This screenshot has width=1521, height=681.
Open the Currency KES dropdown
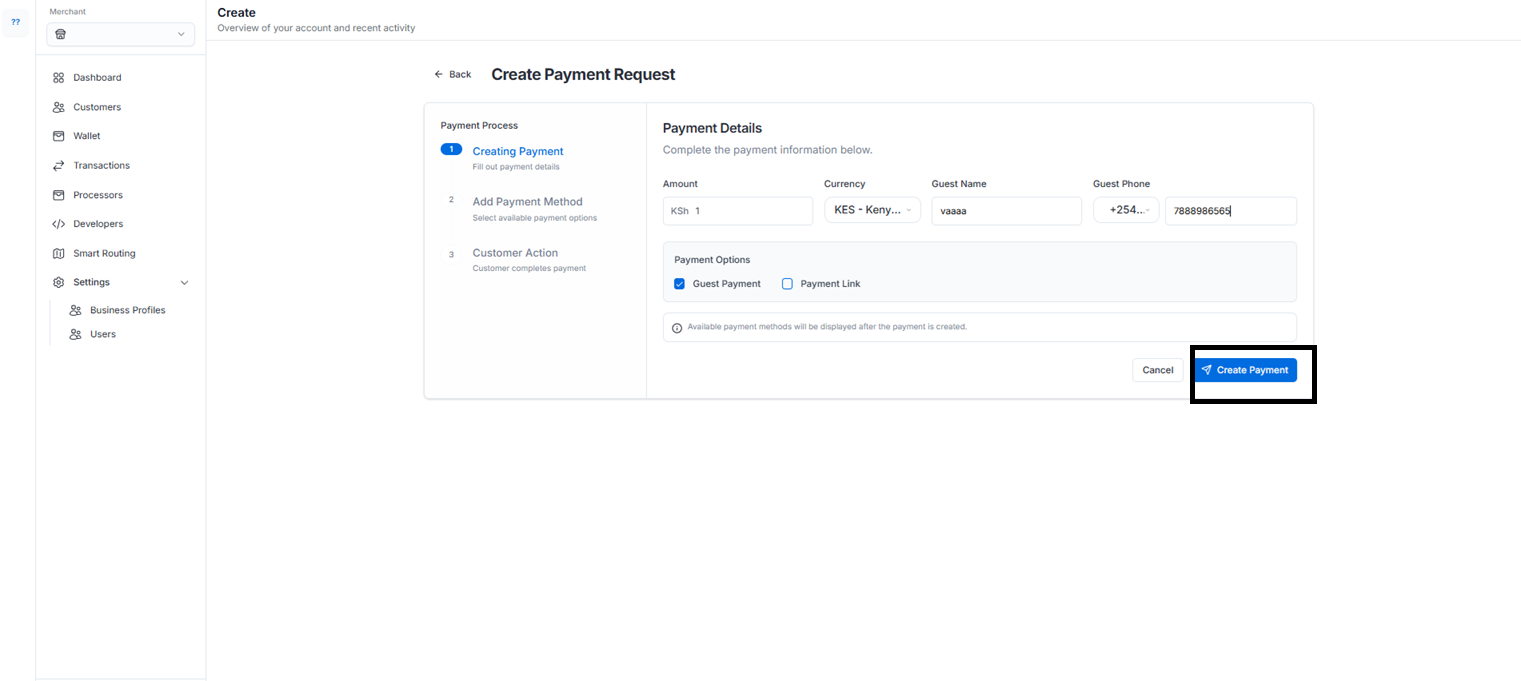pos(871,211)
